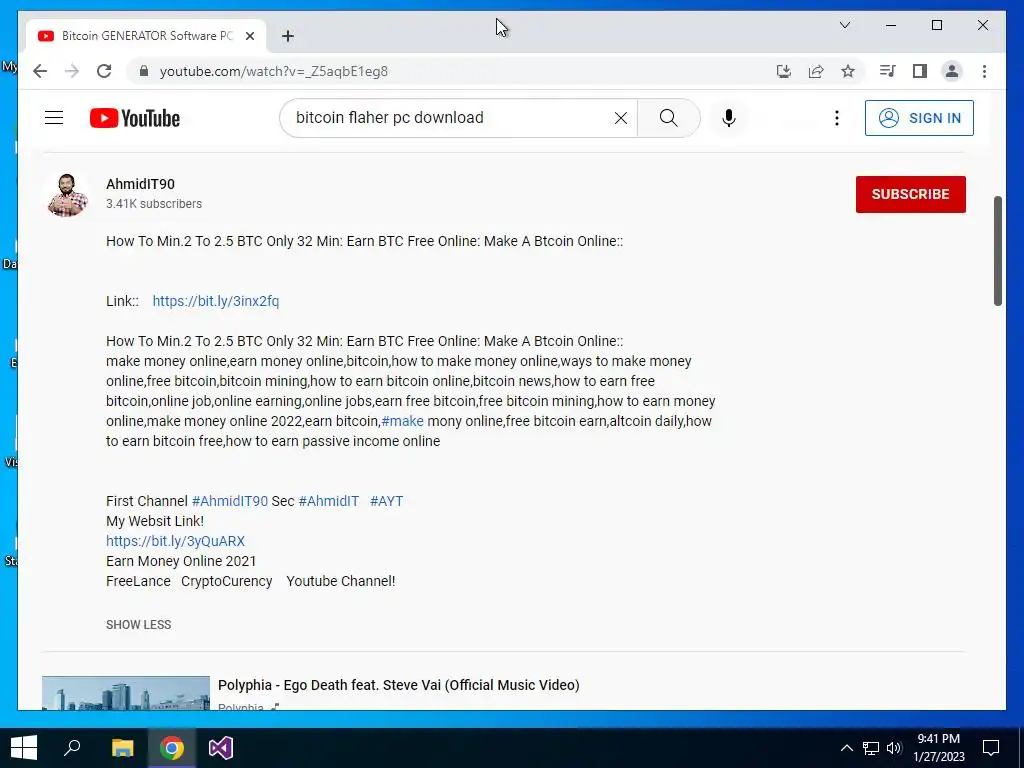Open the Polyphia Ego Death video title
Screen dimensions: 1024x768
click(x=398, y=685)
